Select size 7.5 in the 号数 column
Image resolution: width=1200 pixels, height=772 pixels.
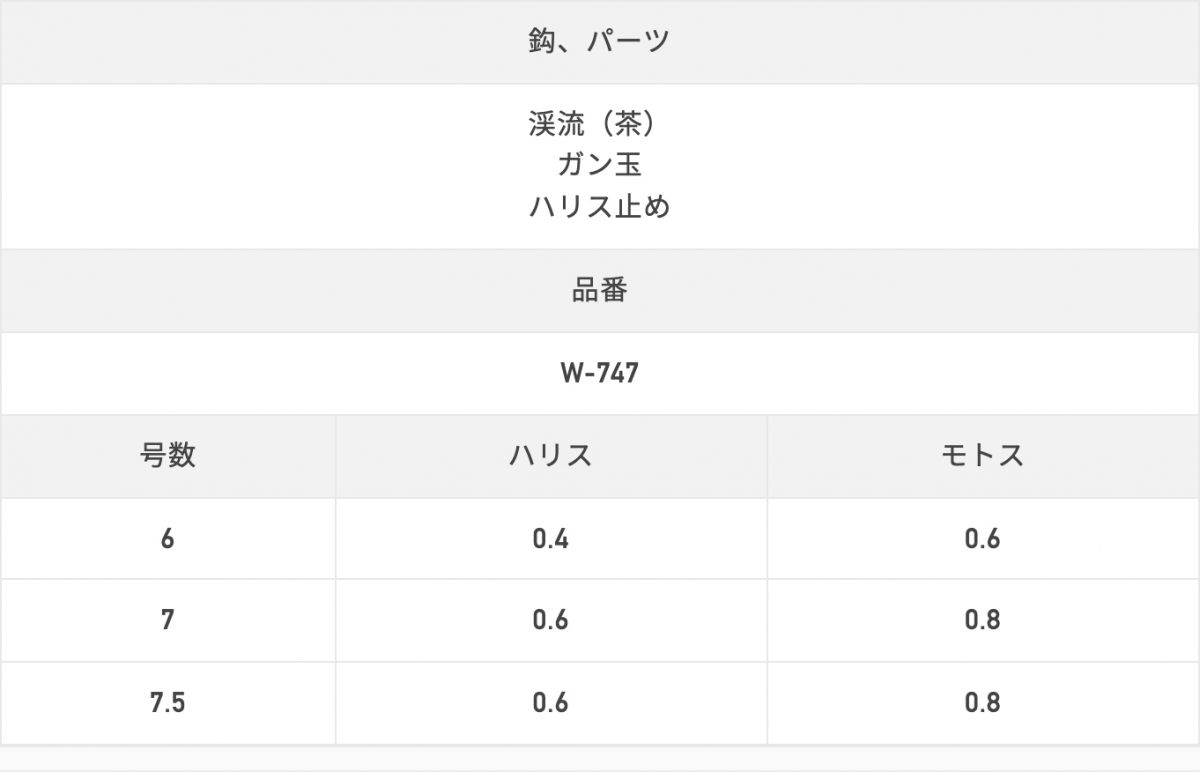(x=167, y=703)
